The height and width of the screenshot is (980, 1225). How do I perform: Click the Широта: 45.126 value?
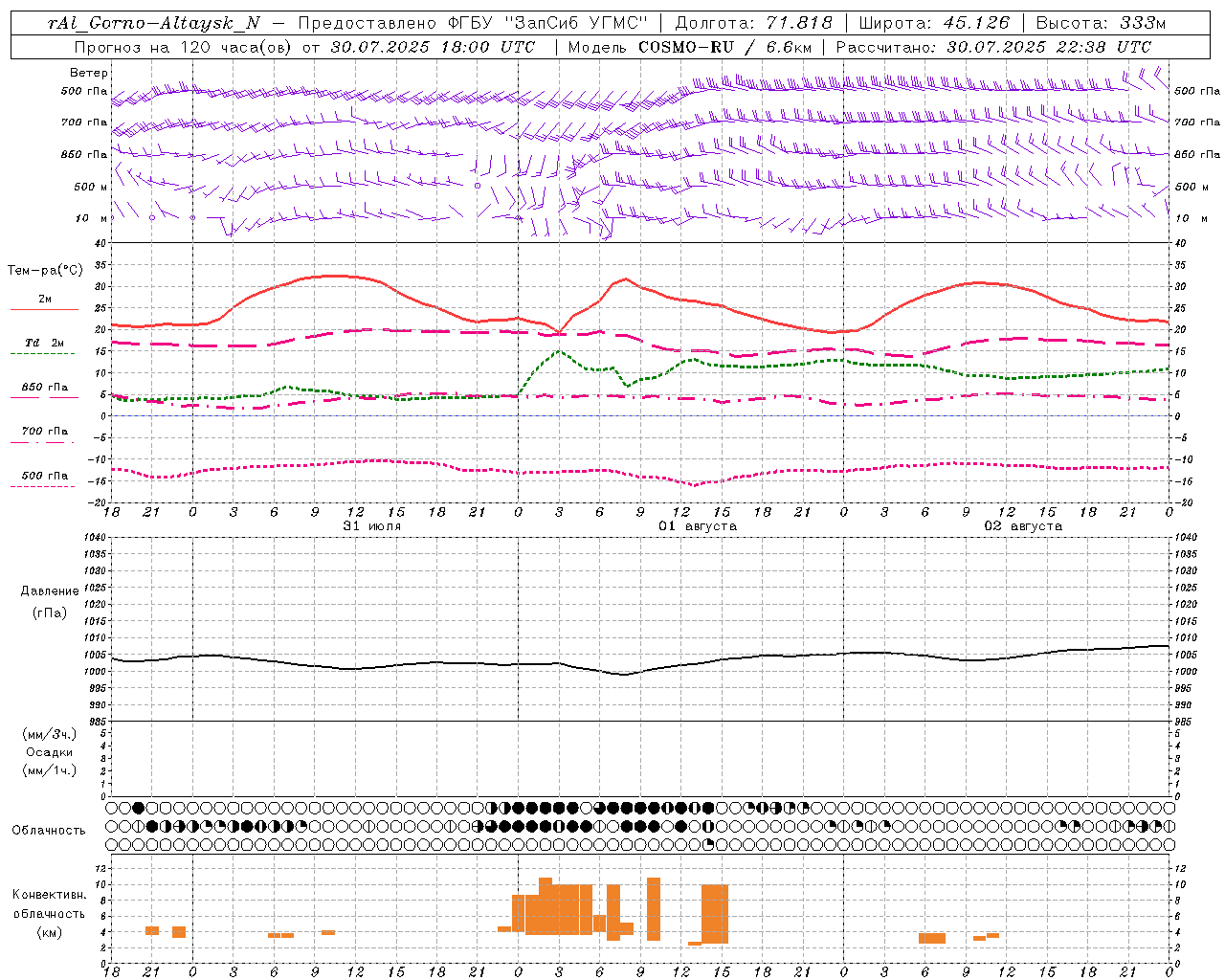(934, 23)
